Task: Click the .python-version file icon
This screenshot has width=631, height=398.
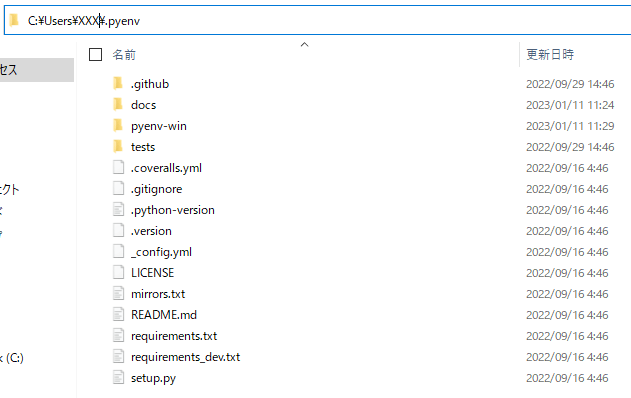Action: coord(118,209)
